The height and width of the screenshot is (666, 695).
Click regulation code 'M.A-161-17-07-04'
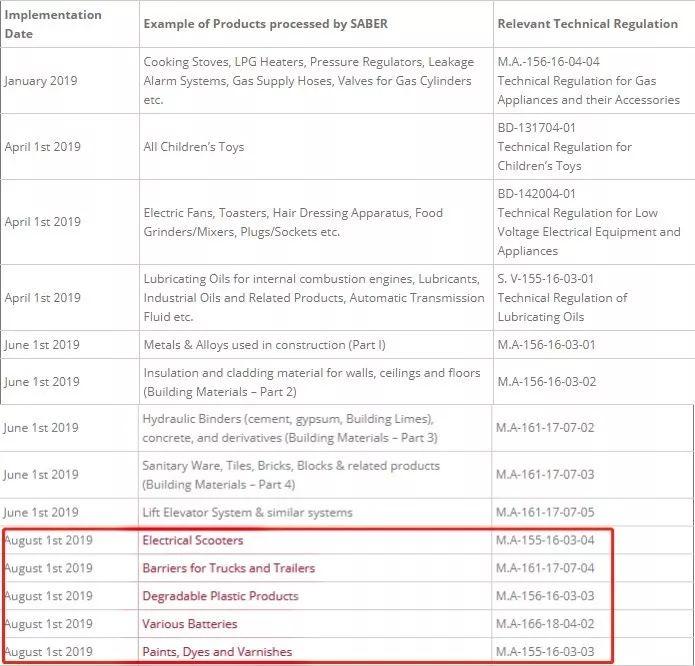click(x=545, y=568)
